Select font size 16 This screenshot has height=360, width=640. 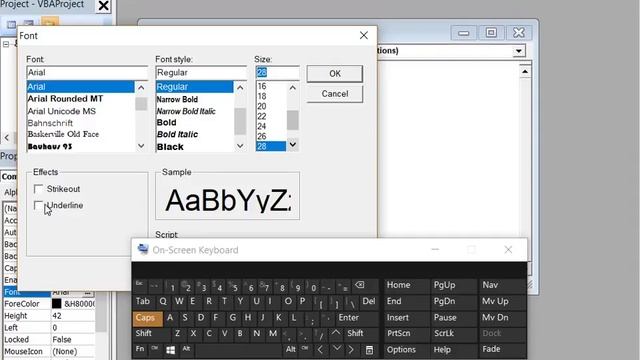(x=262, y=86)
